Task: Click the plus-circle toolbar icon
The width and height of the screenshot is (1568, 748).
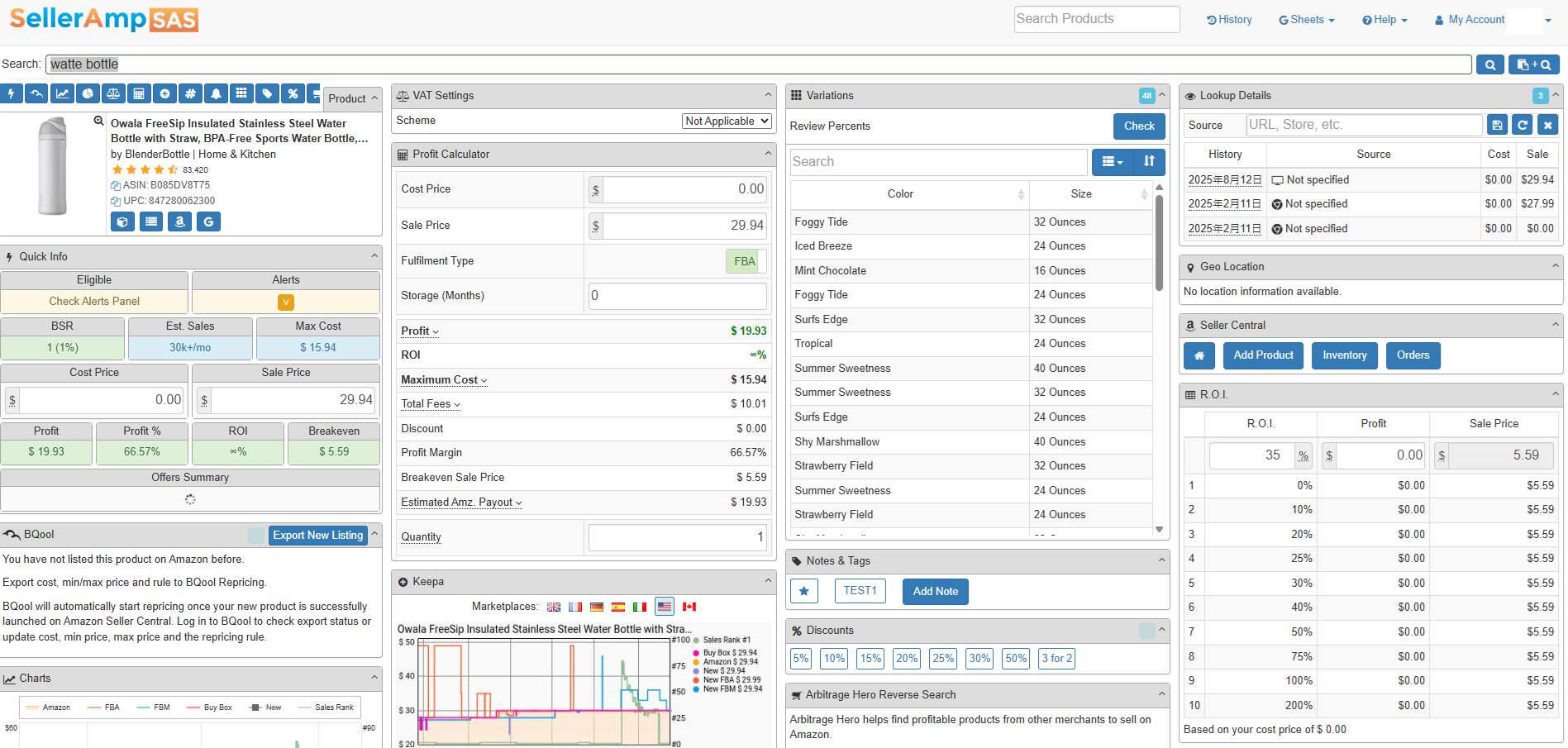Action: tap(164, 94)
